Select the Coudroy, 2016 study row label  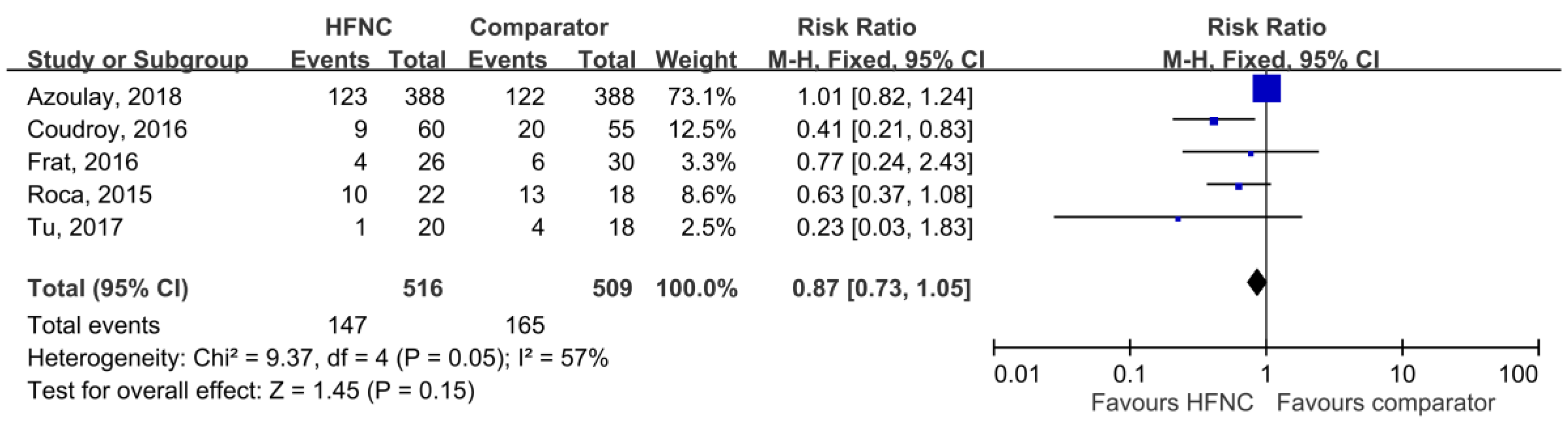pyautogui.click(x=107, y=130)
